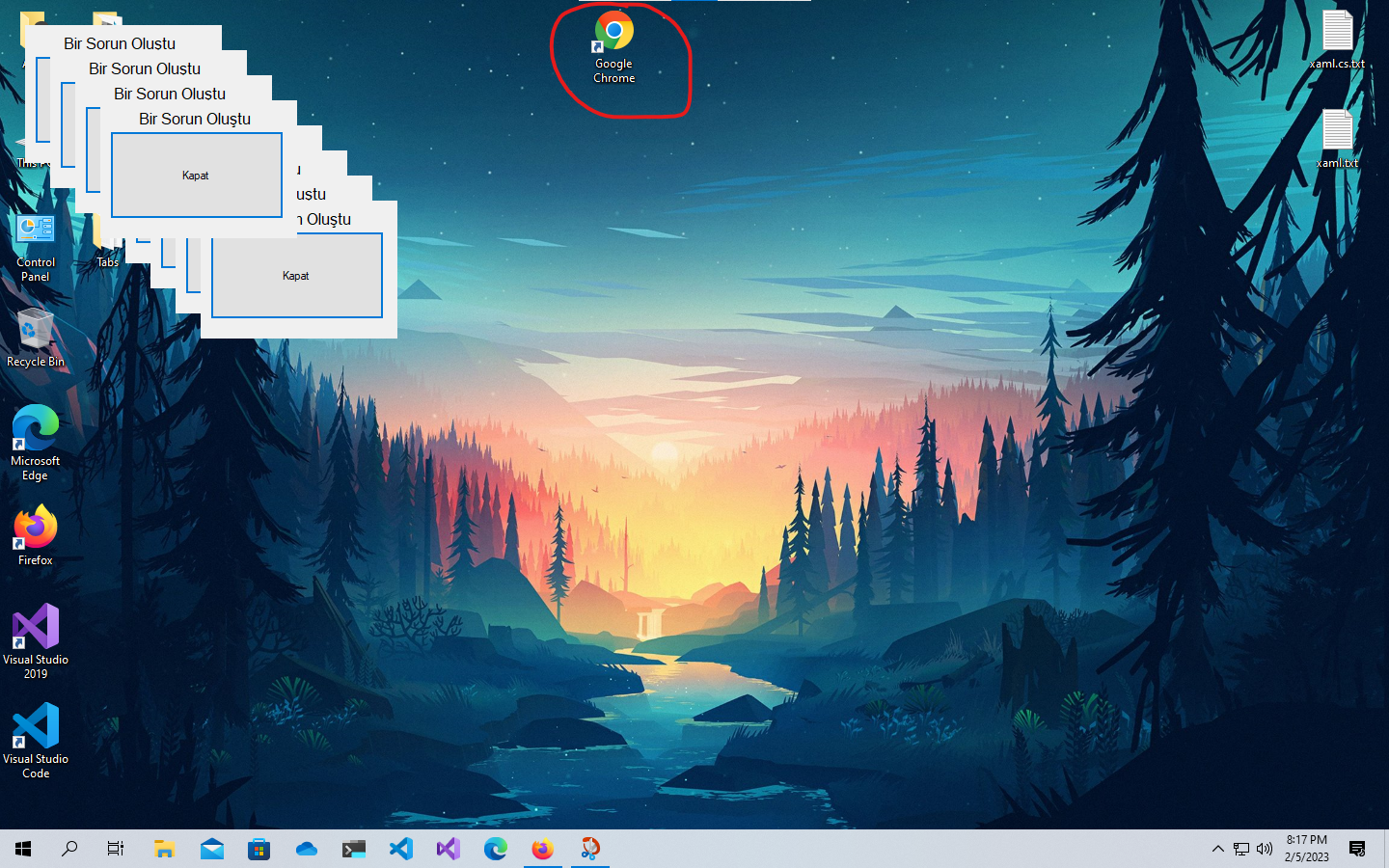
Task: Select the Control Panel desktop icon
Action: pos(36,248)
